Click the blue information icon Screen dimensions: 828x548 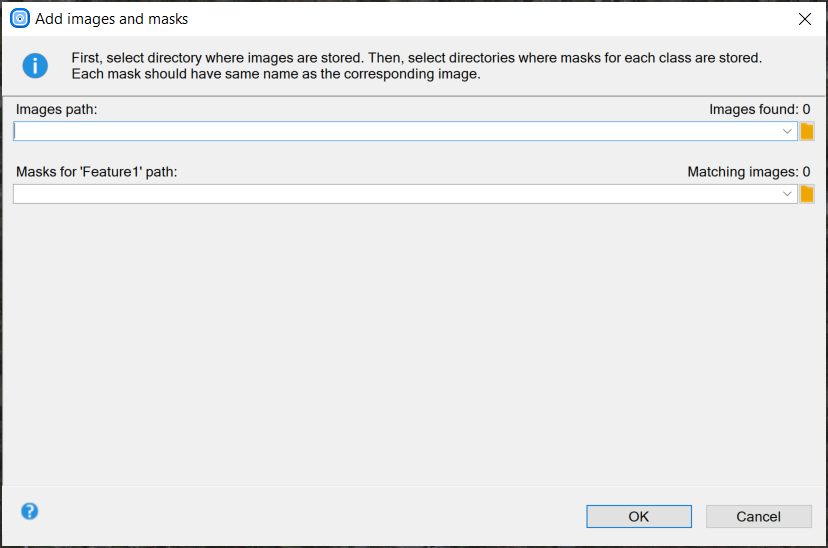(36, 66)
